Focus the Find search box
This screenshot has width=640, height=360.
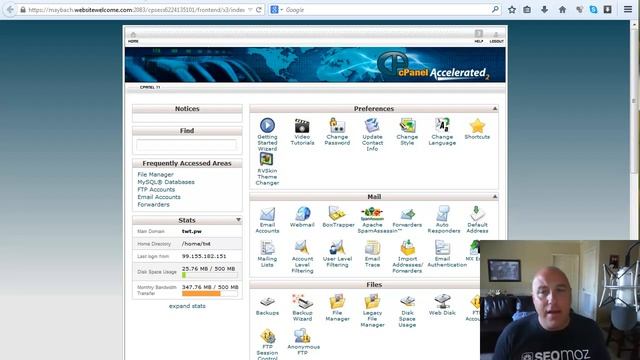[x=186, y=144]
